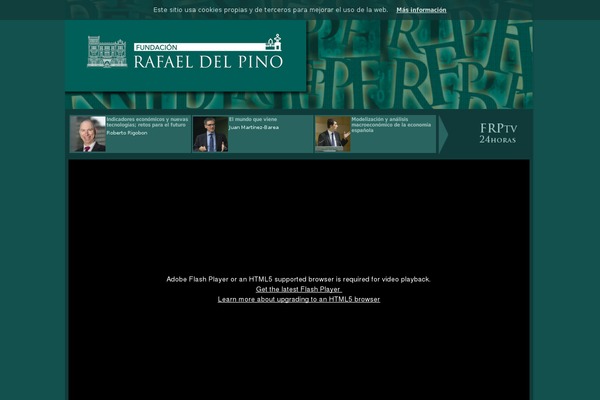
Task: Open the 'Más información' cookies link
Action: (x=421, y=10)
